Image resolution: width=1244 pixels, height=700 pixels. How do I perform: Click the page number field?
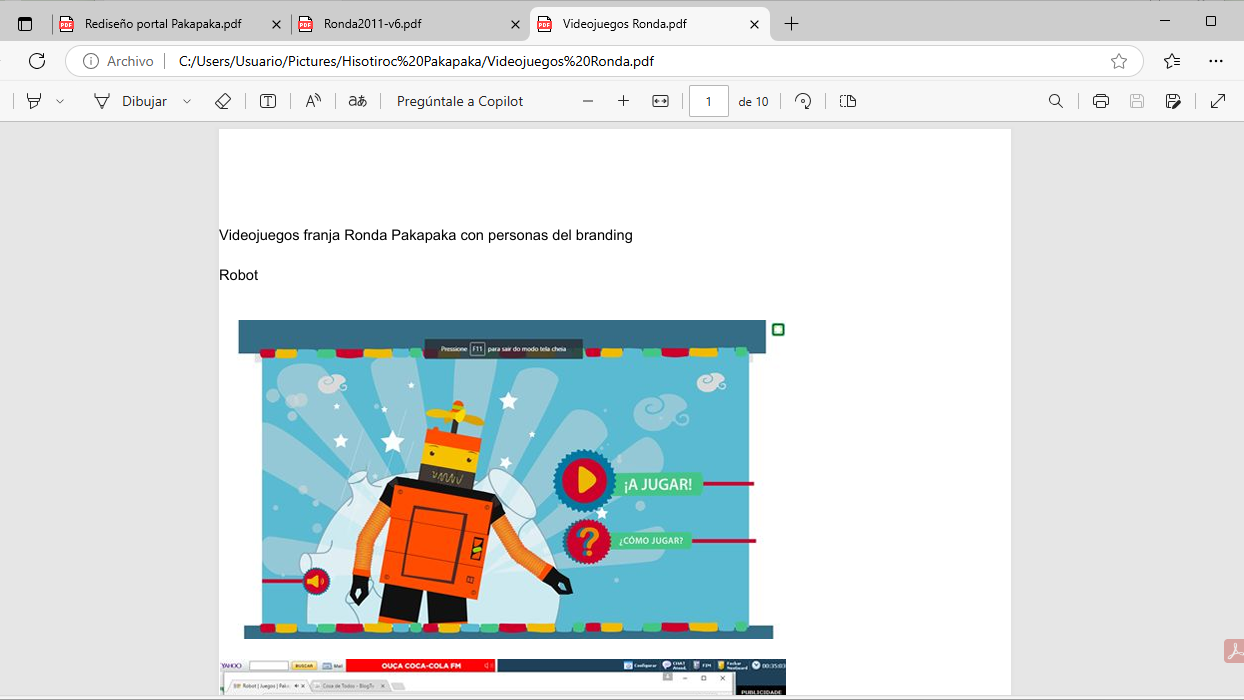click(x=709, y=101)
